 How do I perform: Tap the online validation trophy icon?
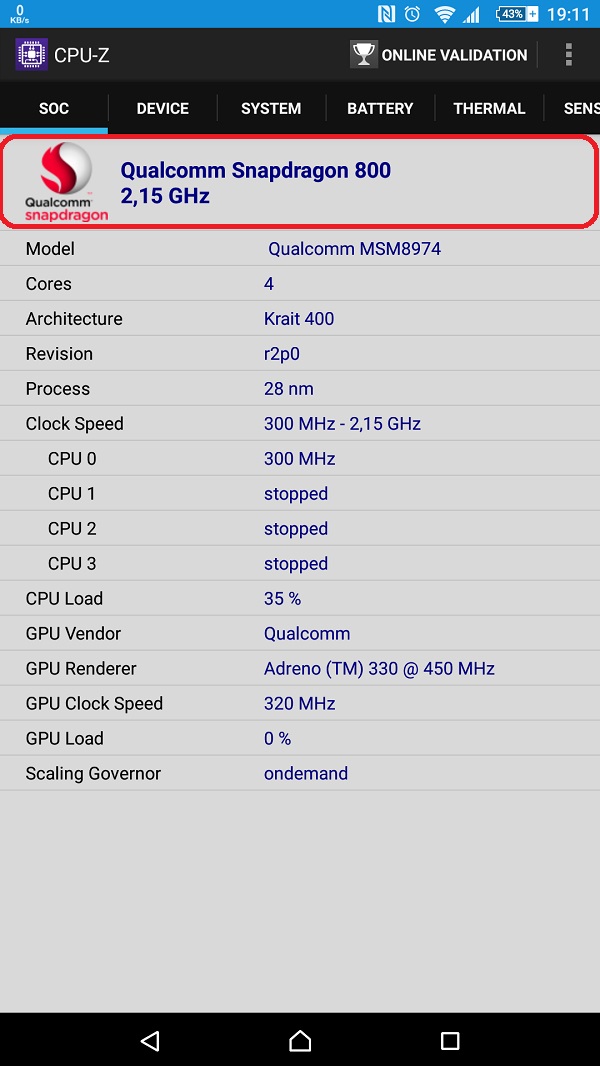click(x=363, y=55)
